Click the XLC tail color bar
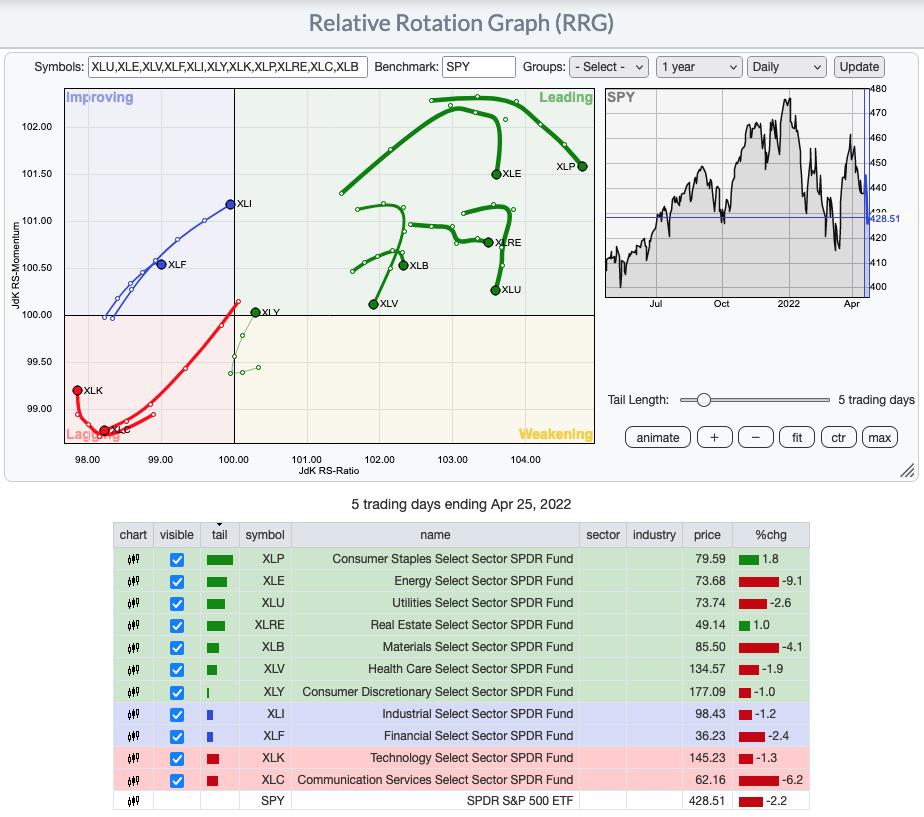The width and height of the screenshot is (924, 817). point(213,781)
